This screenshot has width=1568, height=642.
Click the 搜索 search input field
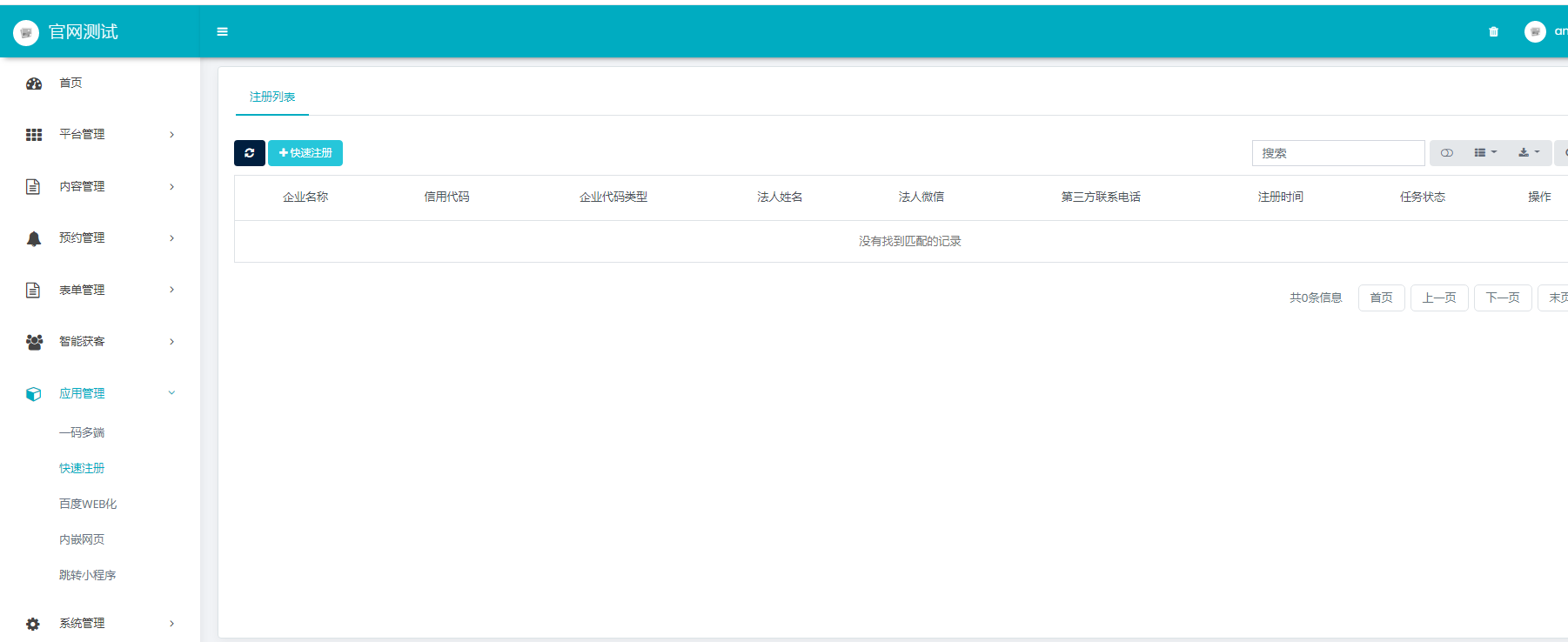click(x=1337, y=153)
